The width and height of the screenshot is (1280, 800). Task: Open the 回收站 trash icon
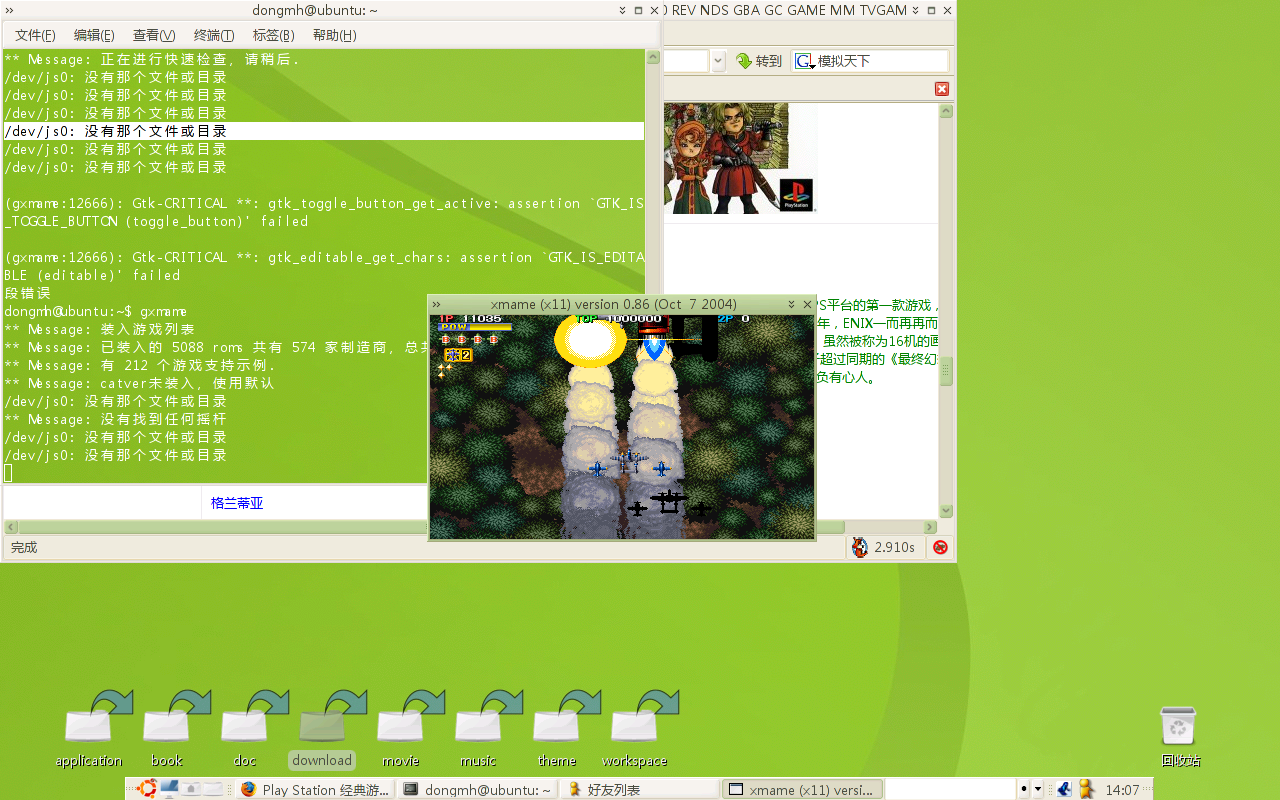pyautogui.click(x=1180, y=735)
